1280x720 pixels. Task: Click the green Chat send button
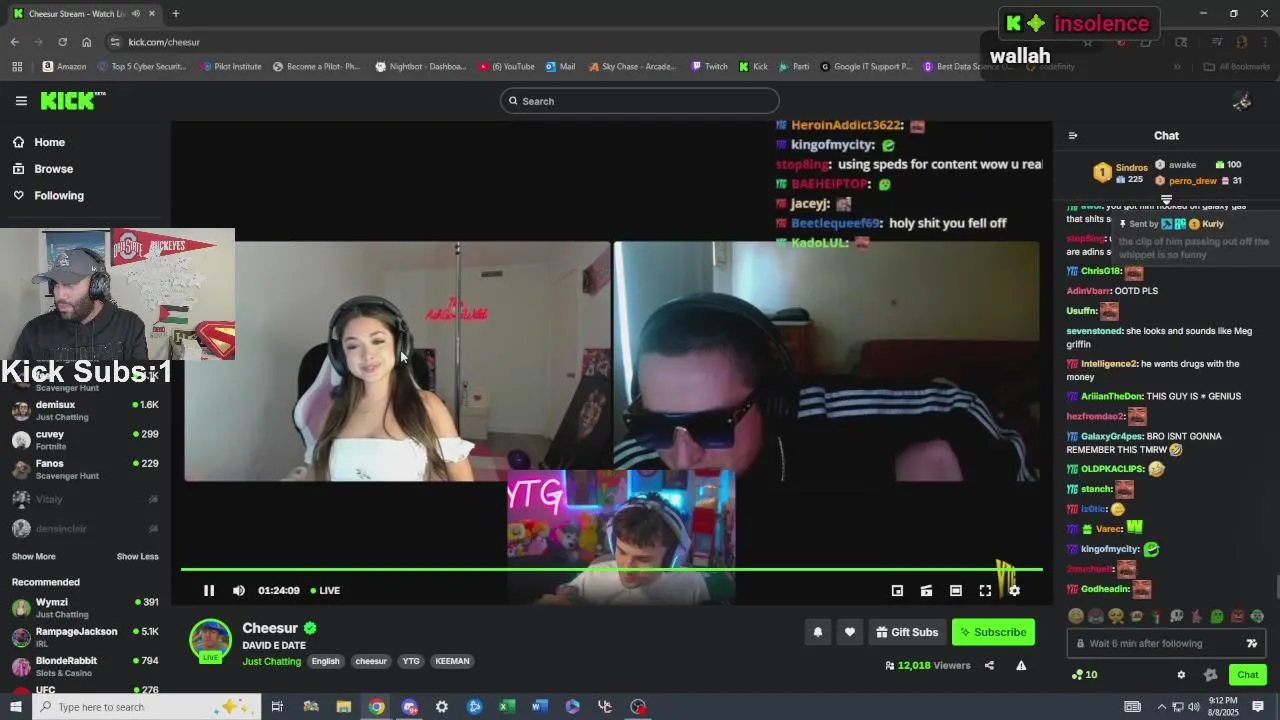(1247, 675)
